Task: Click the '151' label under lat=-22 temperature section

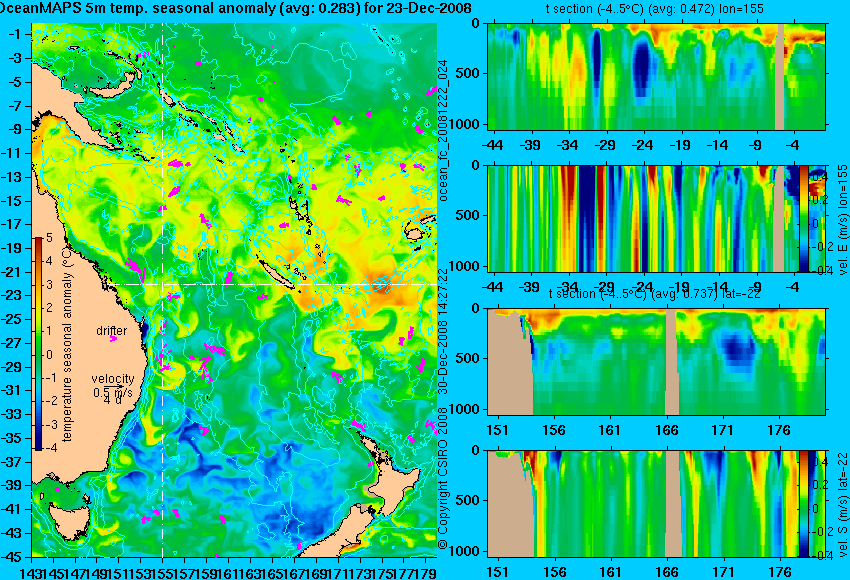Action: (x=498, y=430)
